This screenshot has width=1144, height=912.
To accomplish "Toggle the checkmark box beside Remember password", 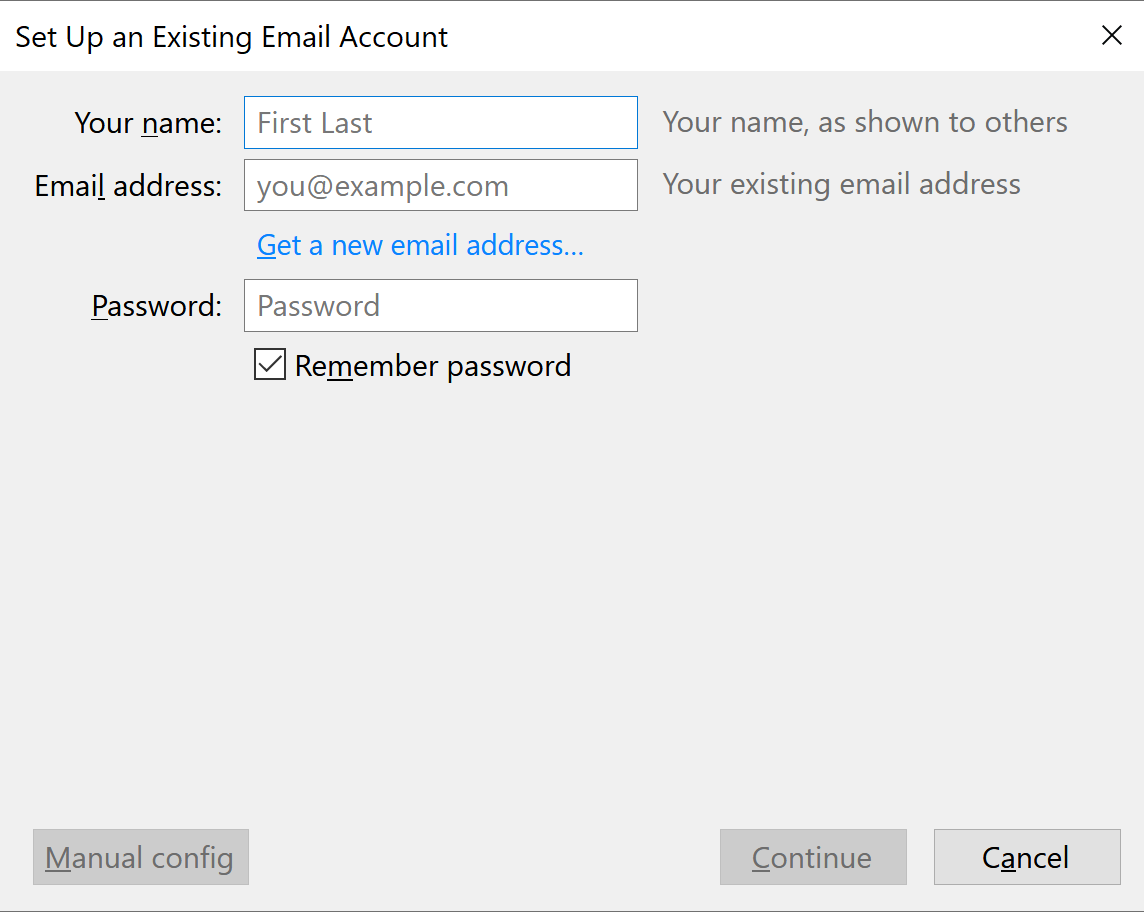I will [270, 364].
